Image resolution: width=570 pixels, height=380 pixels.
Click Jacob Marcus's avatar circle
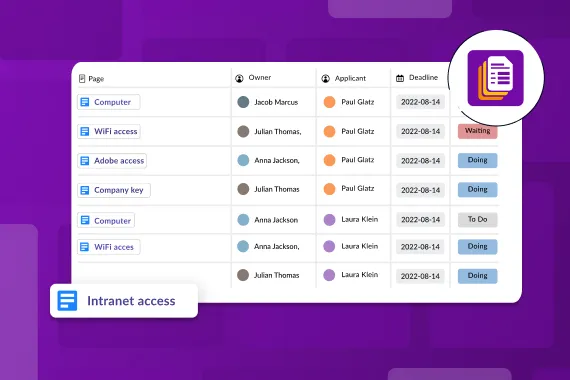click(x=243, y=102)
